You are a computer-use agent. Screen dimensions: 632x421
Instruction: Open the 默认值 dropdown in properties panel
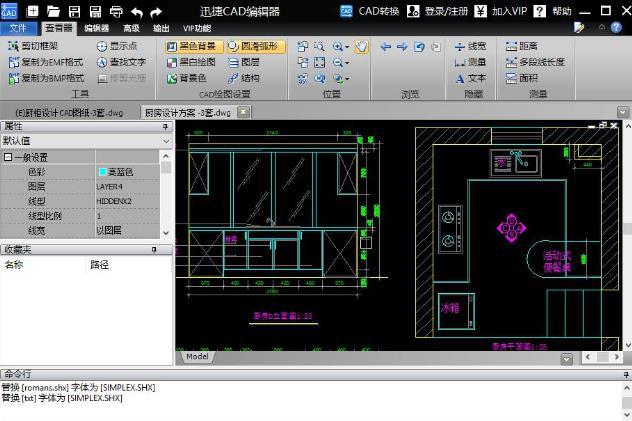[86, 141]
